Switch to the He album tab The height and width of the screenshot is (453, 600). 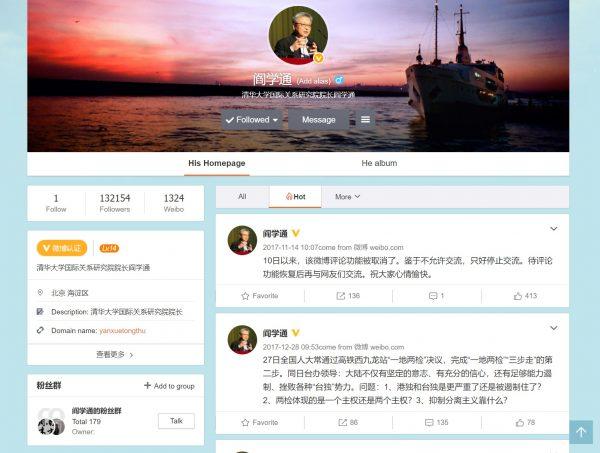pos(379,163)
